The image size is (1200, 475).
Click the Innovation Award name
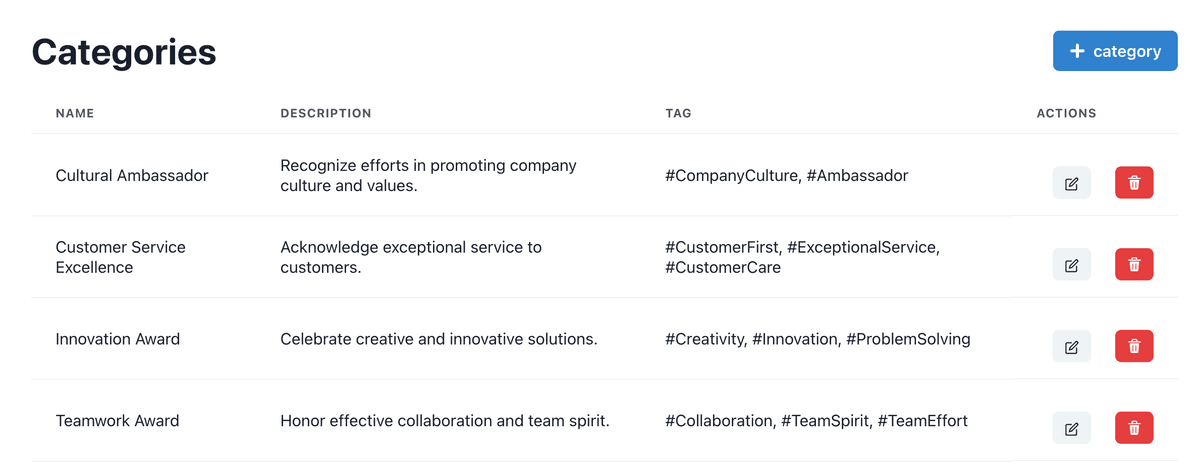coord(118,339)
